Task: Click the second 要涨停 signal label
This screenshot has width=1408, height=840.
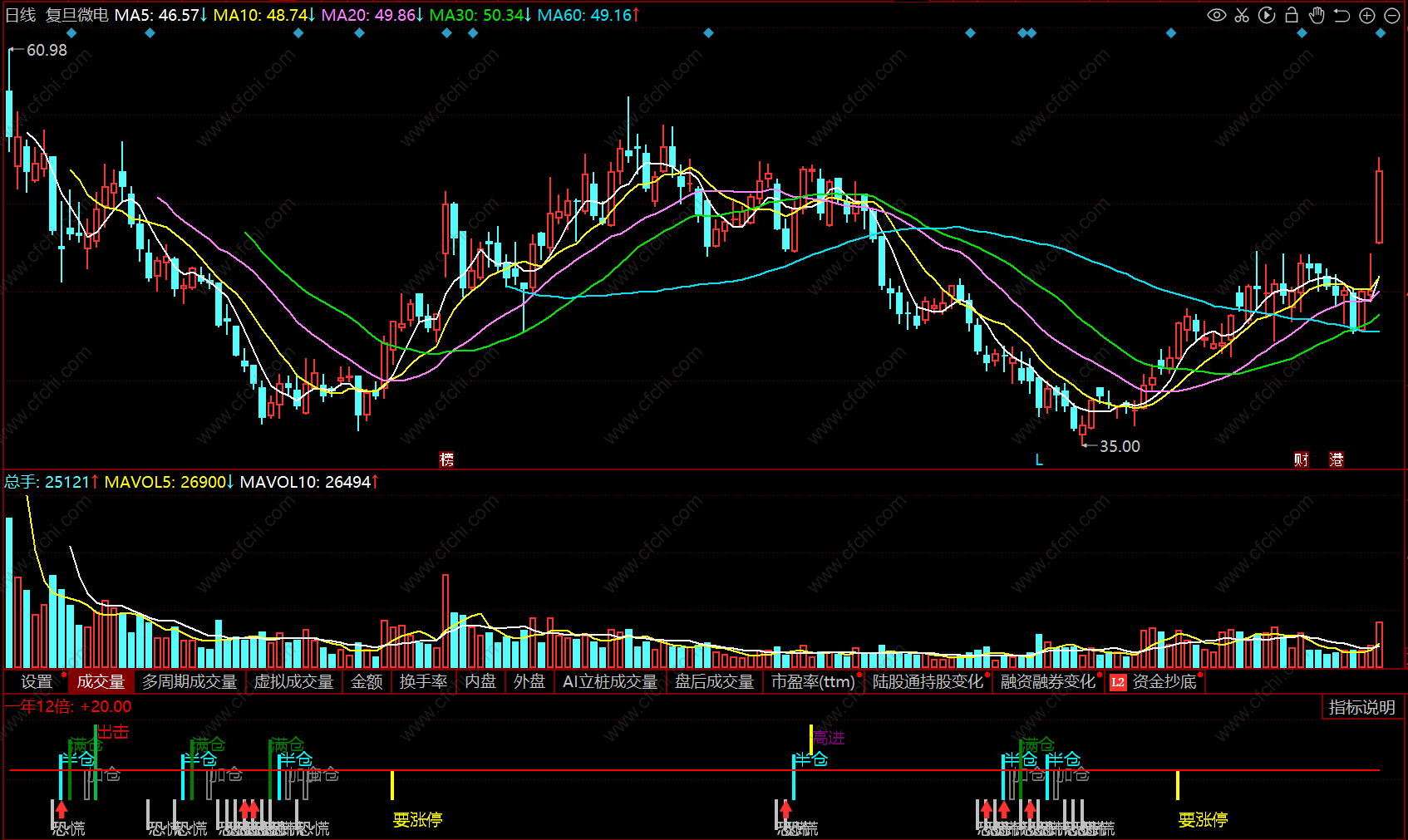Action: tap(1203, 820)
